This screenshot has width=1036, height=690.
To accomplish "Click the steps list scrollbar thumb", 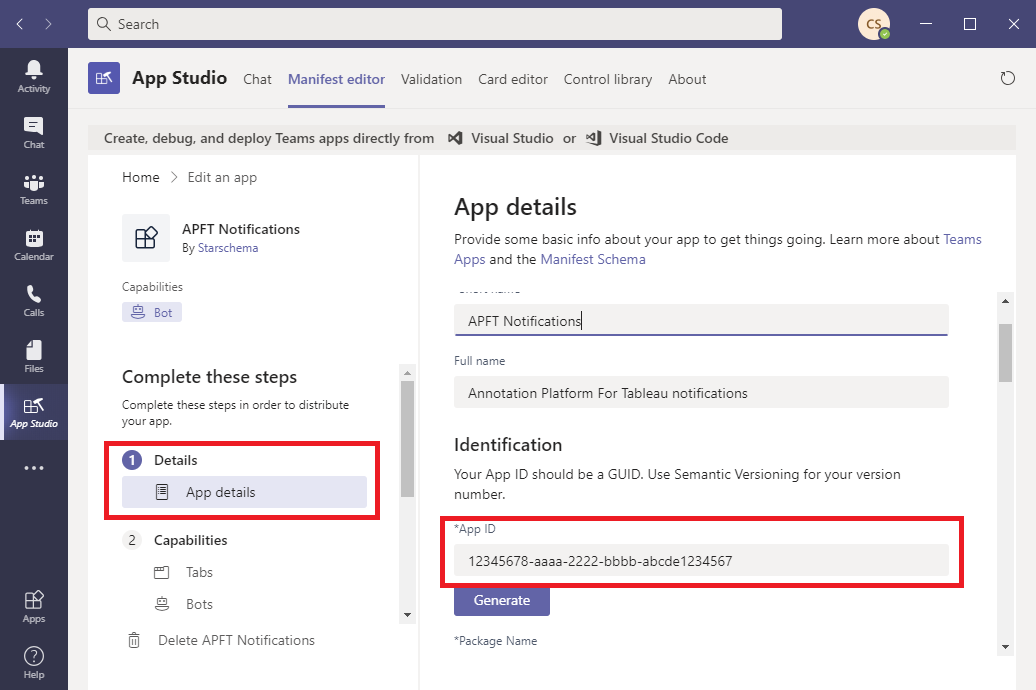I will (407, 439).
